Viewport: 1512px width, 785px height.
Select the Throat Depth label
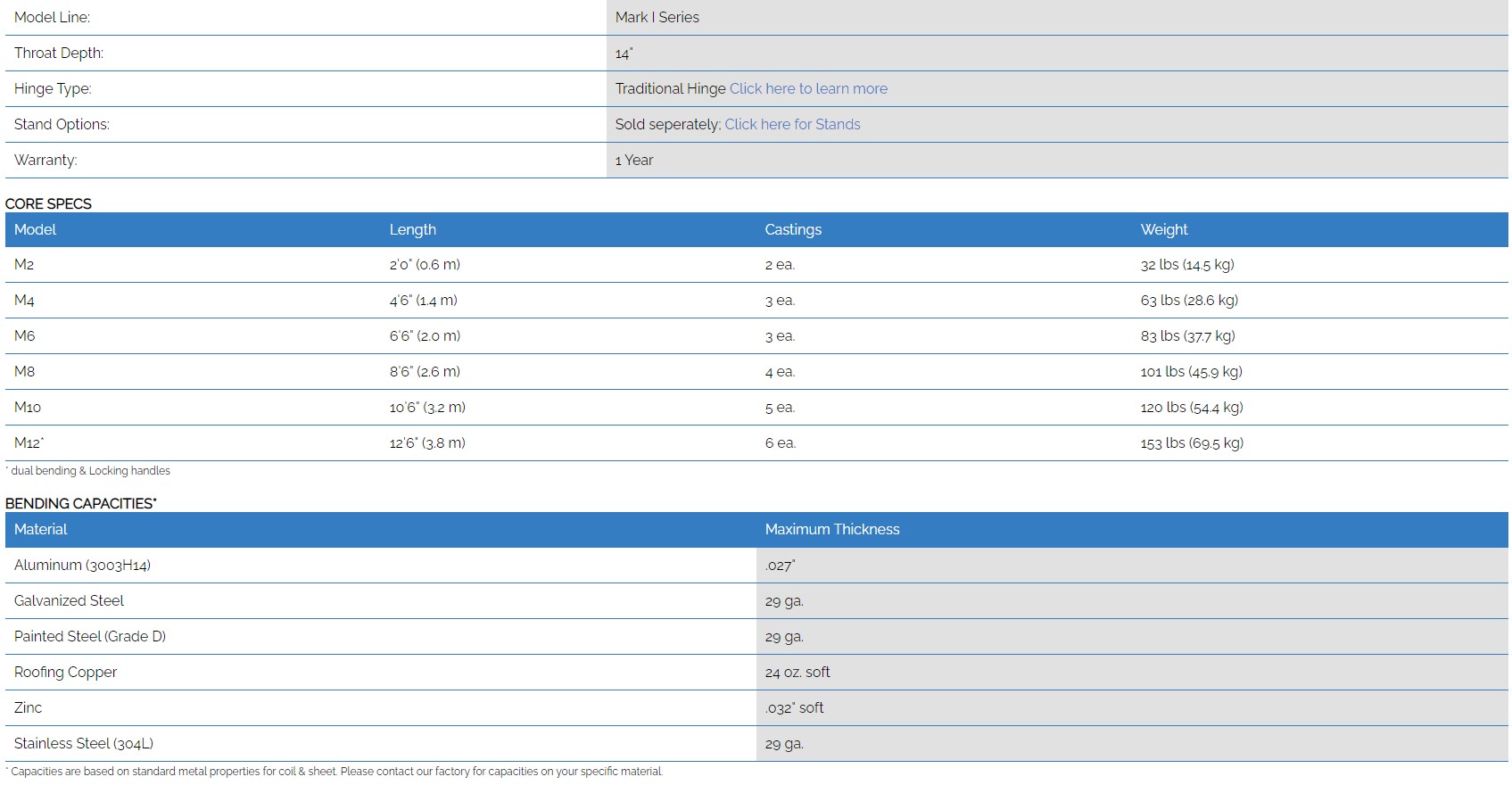59,53
